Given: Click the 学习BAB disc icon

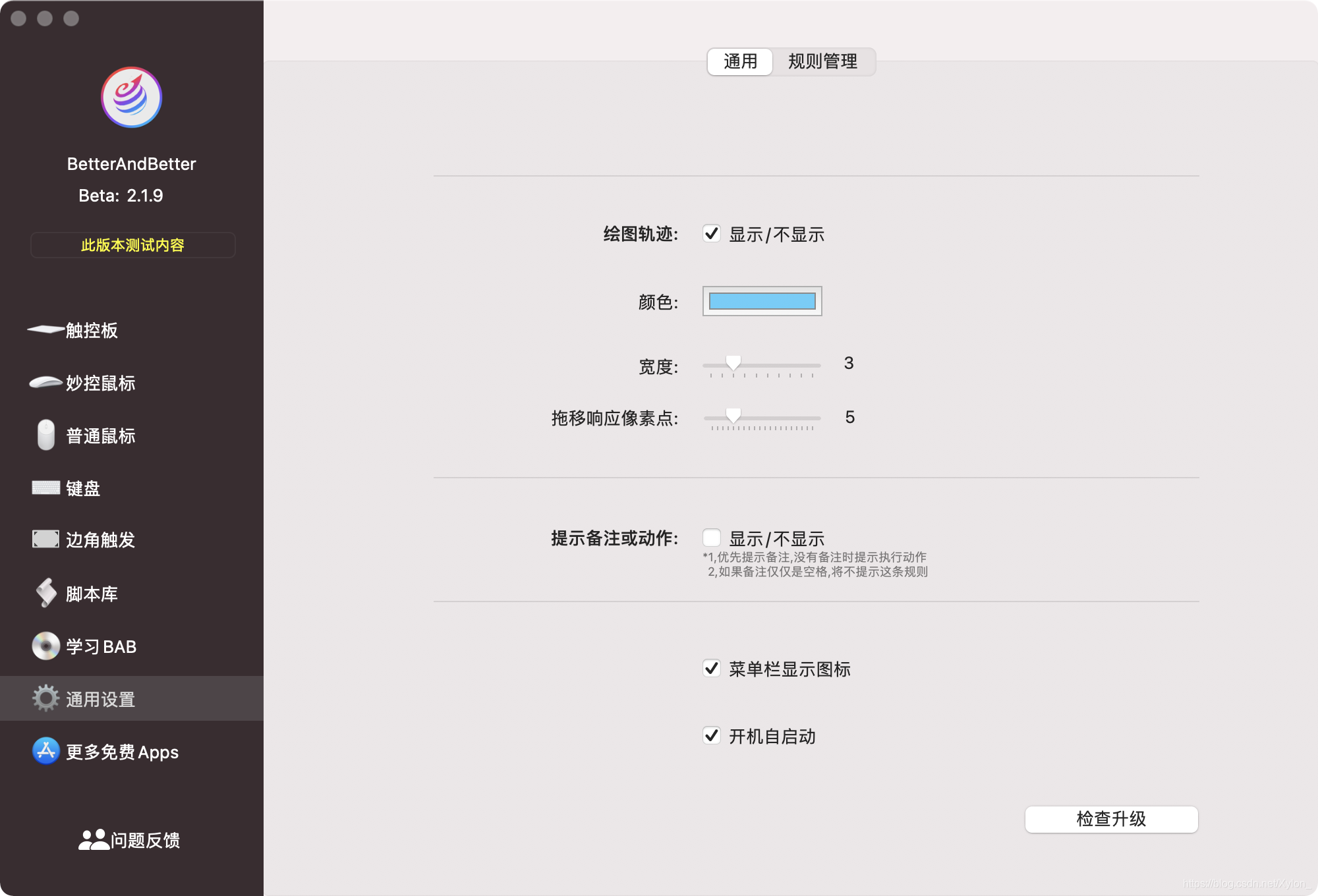Looking at the screenshot, I should (45, 646).
